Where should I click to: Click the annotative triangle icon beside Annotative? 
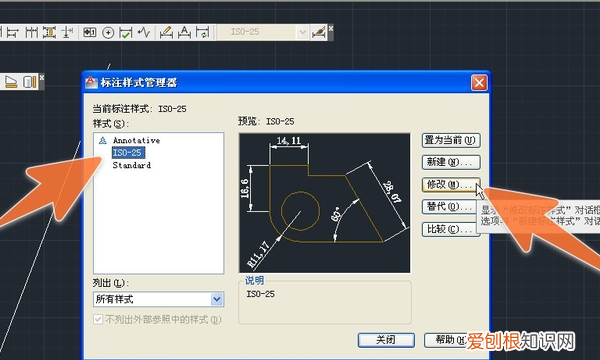click(x=103, y=140)
